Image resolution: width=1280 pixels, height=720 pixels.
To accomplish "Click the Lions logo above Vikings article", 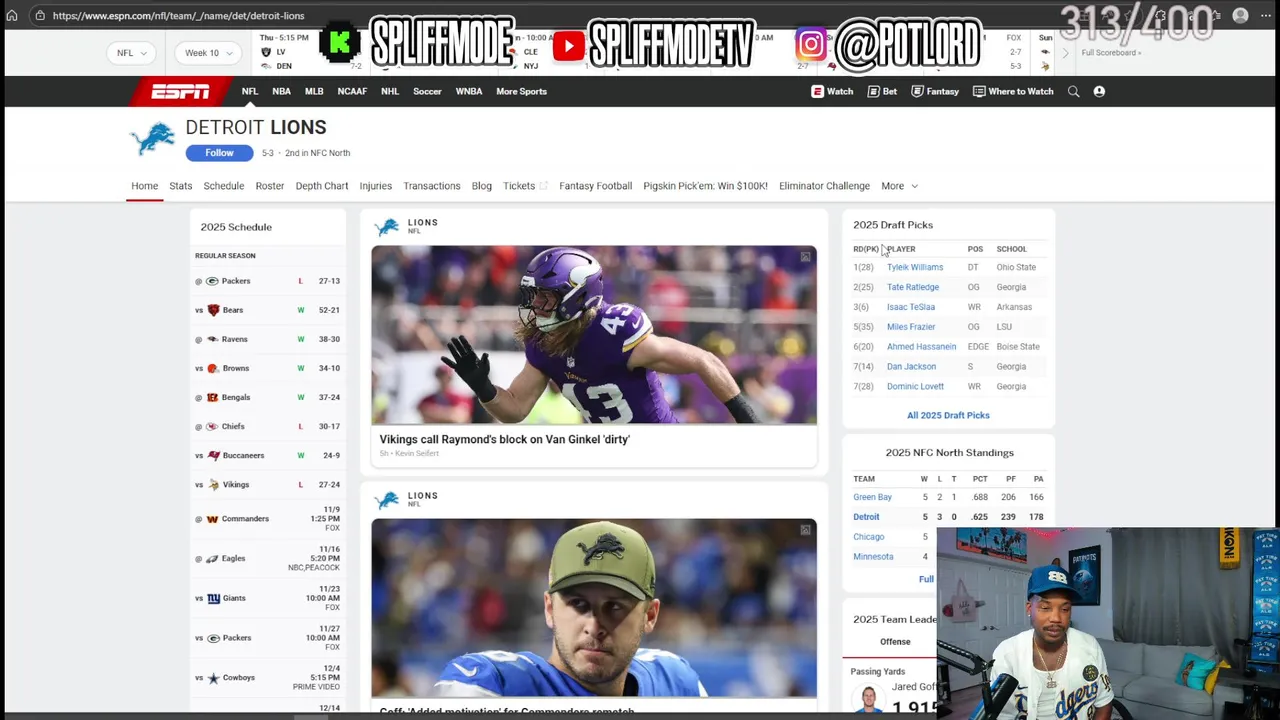I will pyautogui.click(x=387, y=227).
